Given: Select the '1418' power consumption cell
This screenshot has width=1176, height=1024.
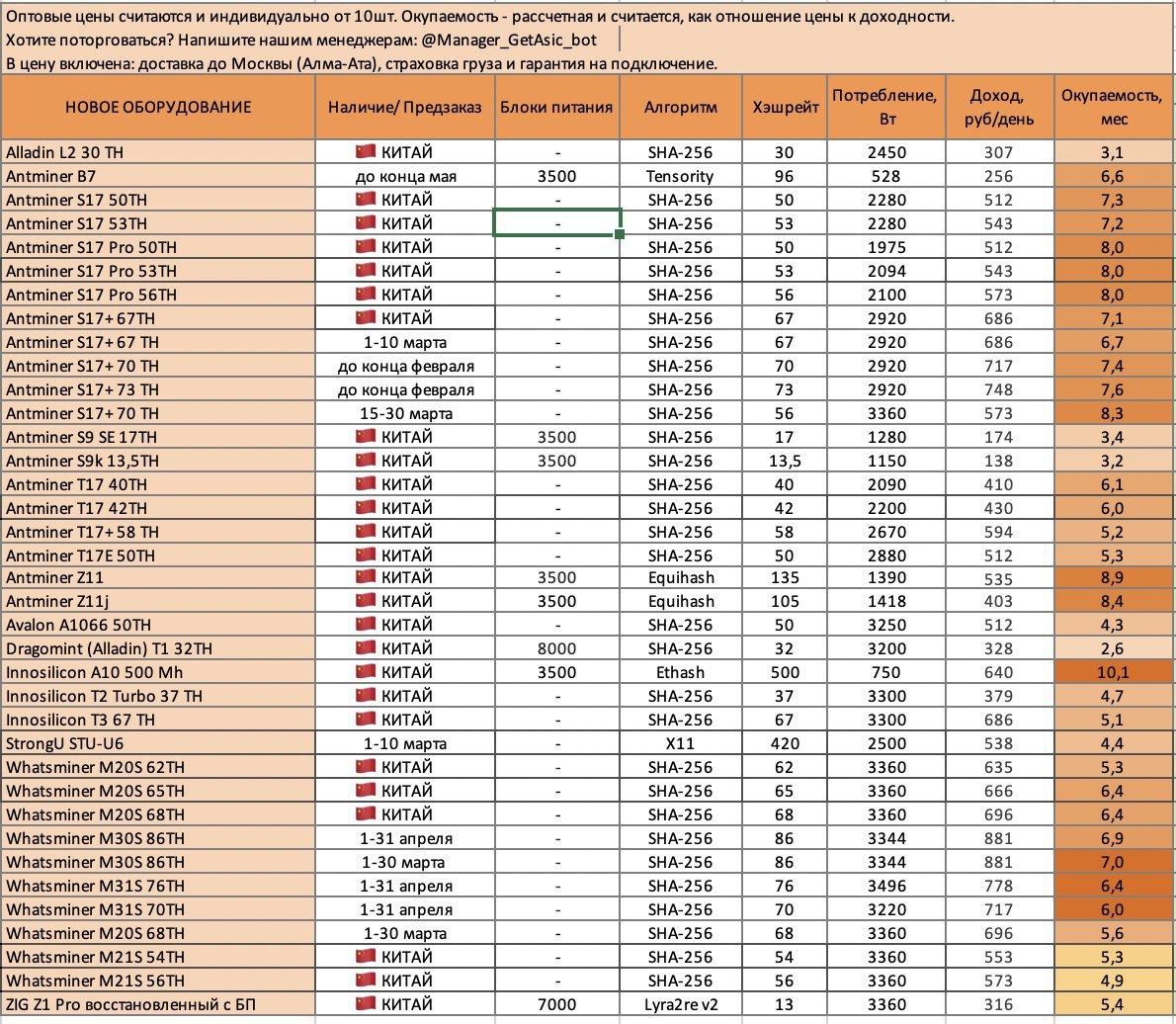Looking at the screenshot, I should [886, 601].
